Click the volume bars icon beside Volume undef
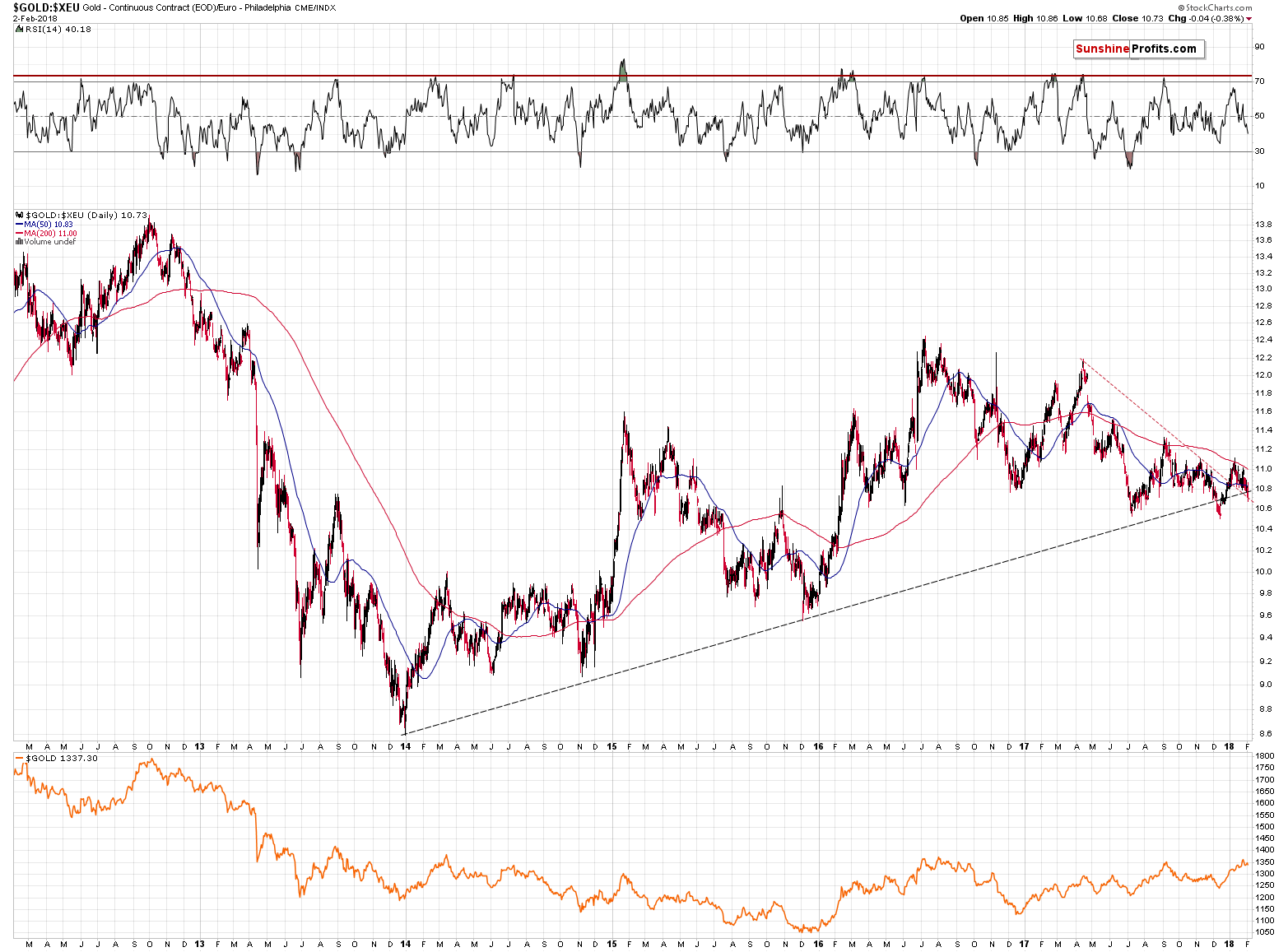Screen dimensions: 1288x952 19,242
